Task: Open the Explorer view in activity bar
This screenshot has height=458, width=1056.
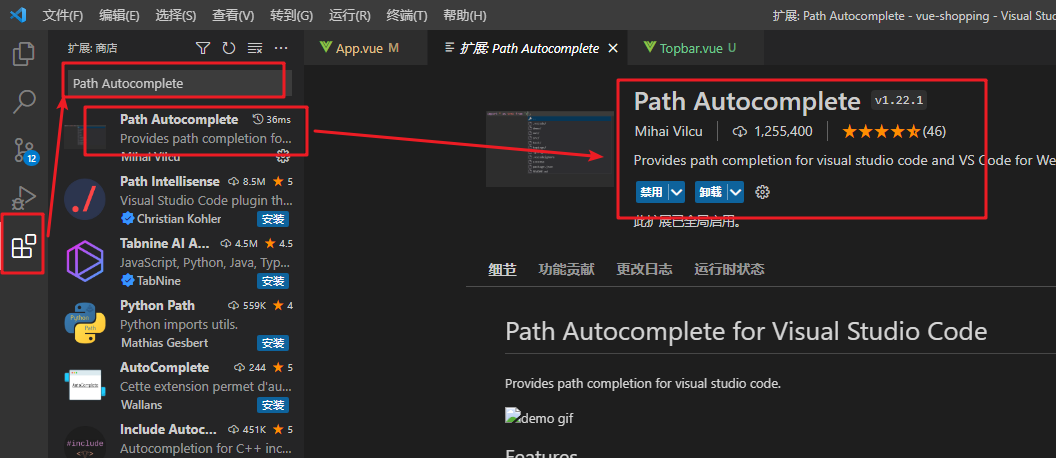Action: click(24, 54)
